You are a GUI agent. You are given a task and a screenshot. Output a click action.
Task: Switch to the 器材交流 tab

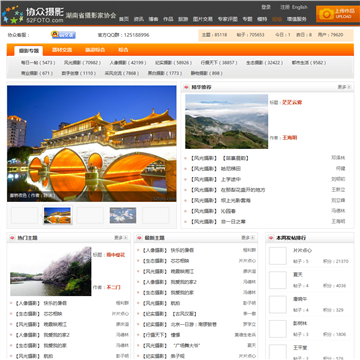pyautogui.click(x=62, y=50)
